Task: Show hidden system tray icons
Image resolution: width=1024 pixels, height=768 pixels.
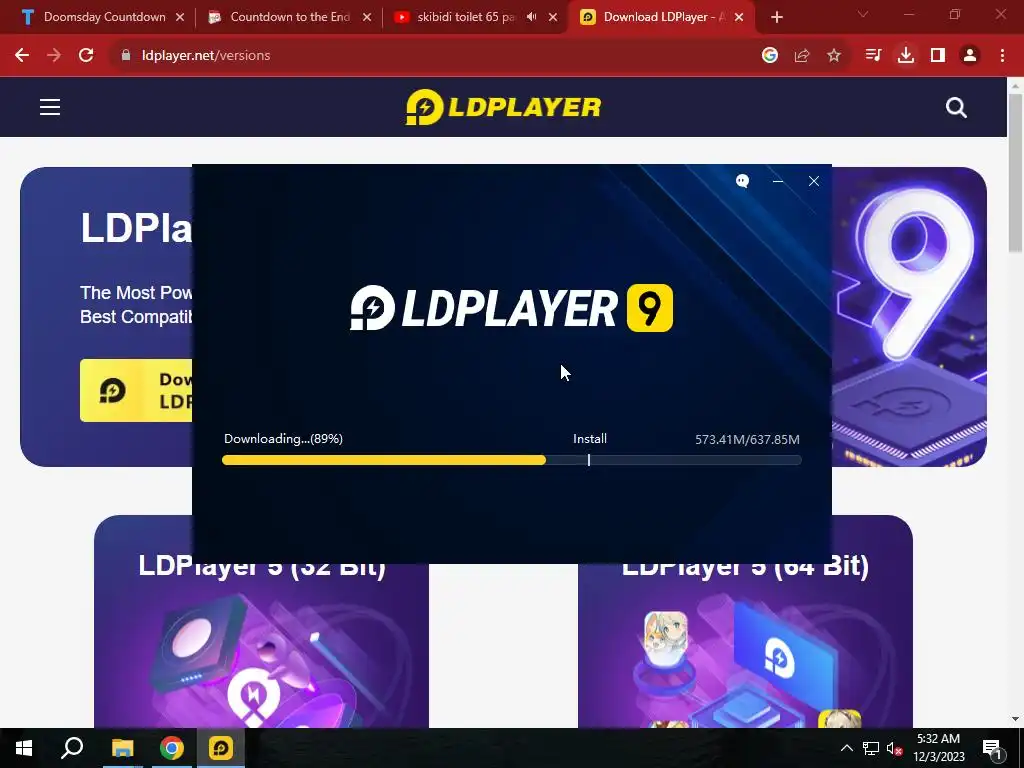Action: (846, 748)
